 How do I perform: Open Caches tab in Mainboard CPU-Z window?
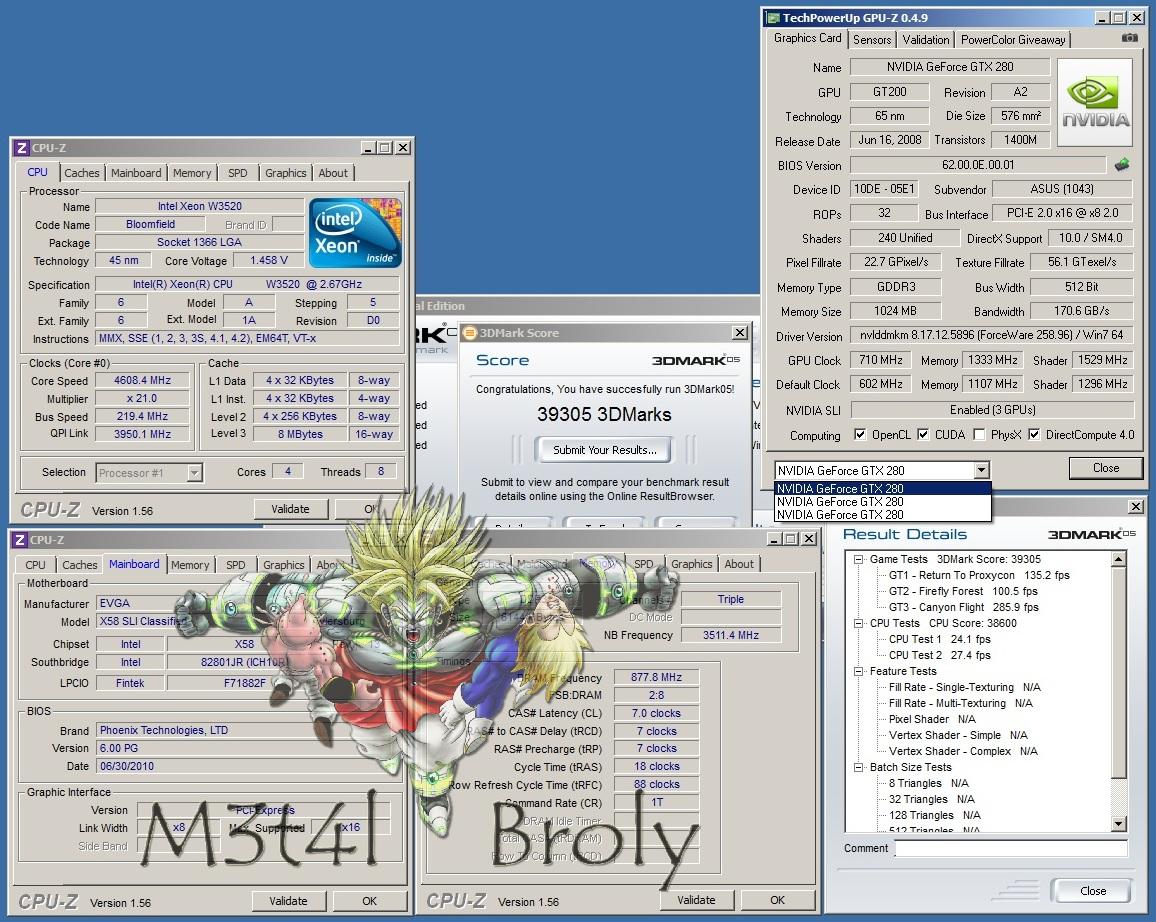tap(80, 565)
